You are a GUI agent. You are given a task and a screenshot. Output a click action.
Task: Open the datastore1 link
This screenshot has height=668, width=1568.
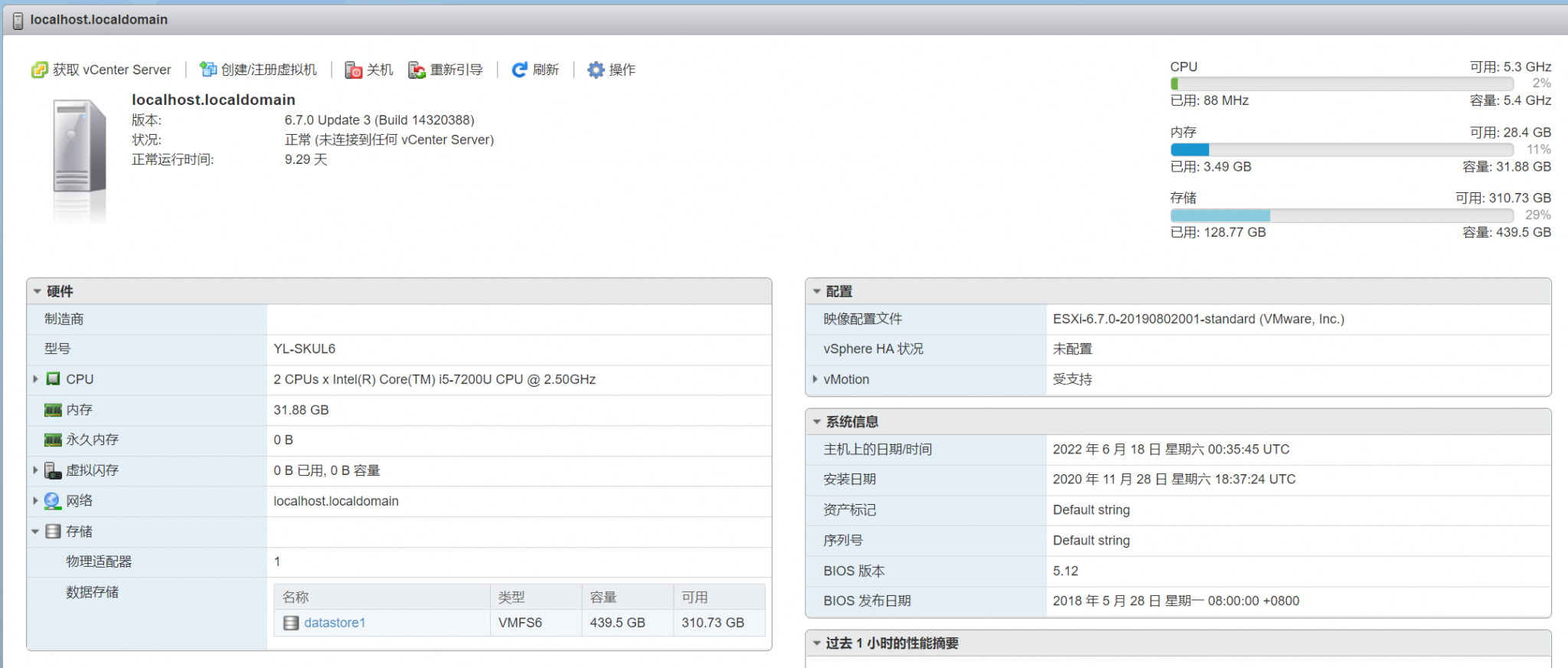(335, 623)
